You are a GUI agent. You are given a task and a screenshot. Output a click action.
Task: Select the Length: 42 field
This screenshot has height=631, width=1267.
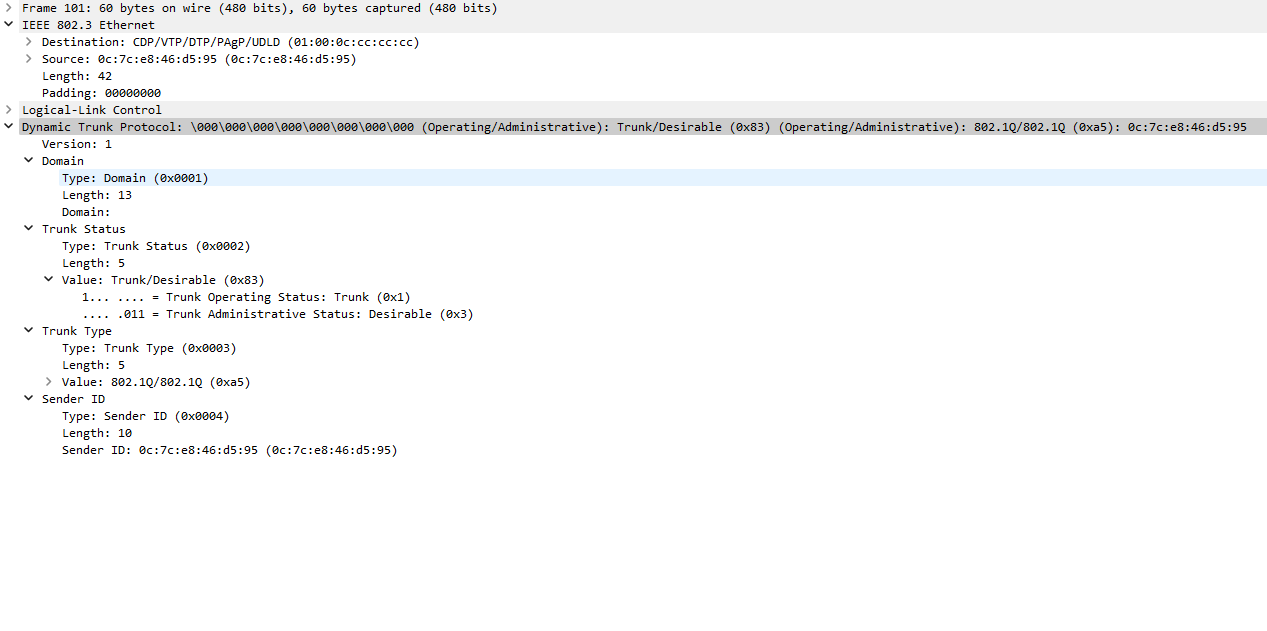pyautogui.click(x=85, y=75)
